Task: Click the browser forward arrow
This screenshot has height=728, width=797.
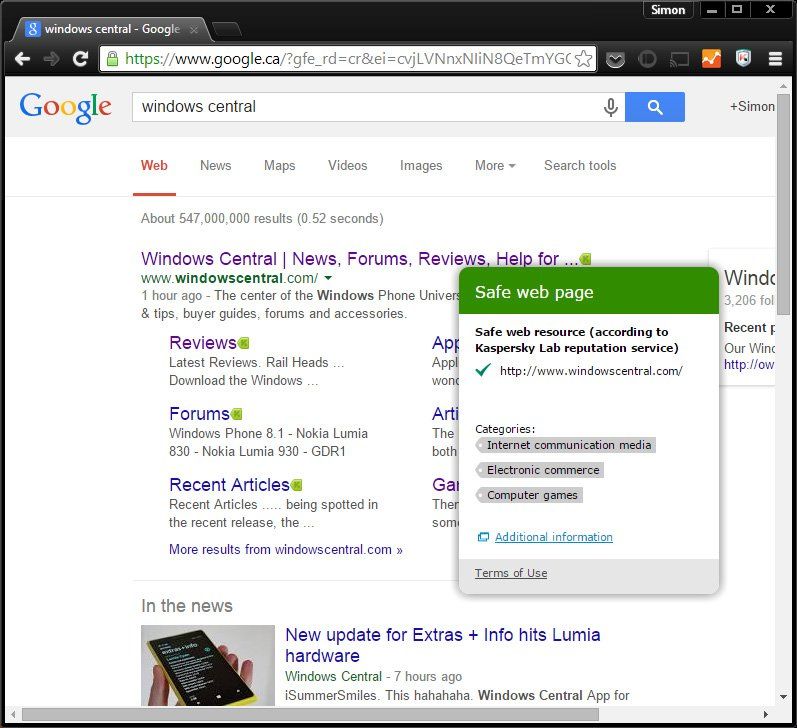Action: (51, 59)
